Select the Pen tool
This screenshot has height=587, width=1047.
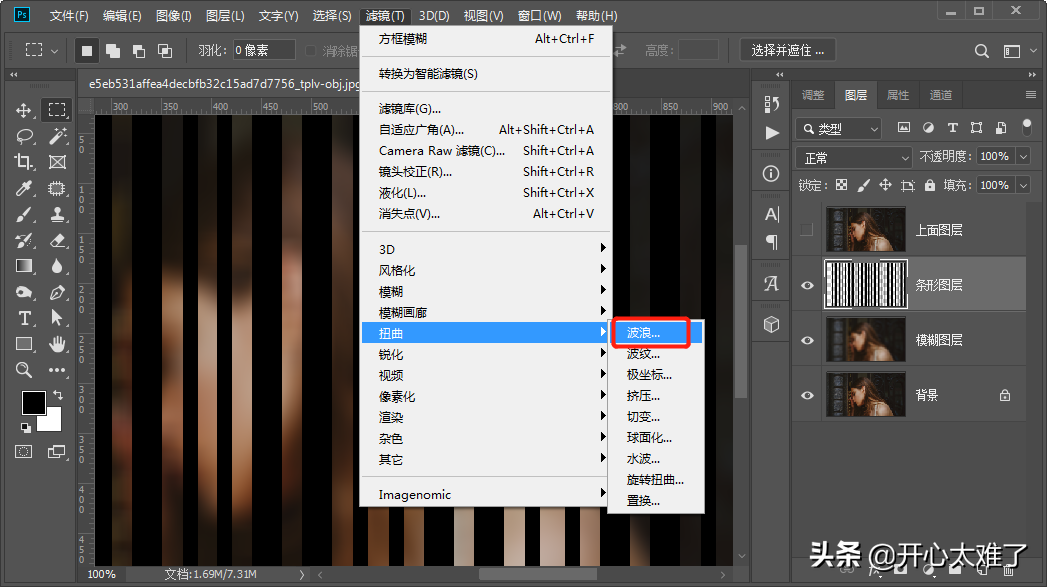(57, 292)
